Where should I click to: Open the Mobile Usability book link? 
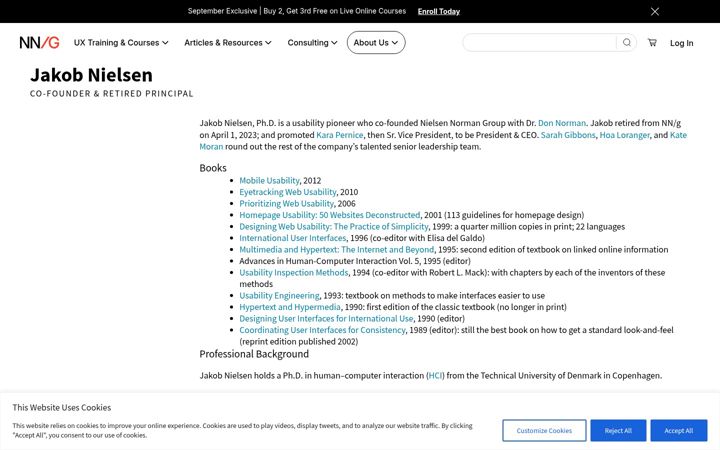[x=269, y=180]
